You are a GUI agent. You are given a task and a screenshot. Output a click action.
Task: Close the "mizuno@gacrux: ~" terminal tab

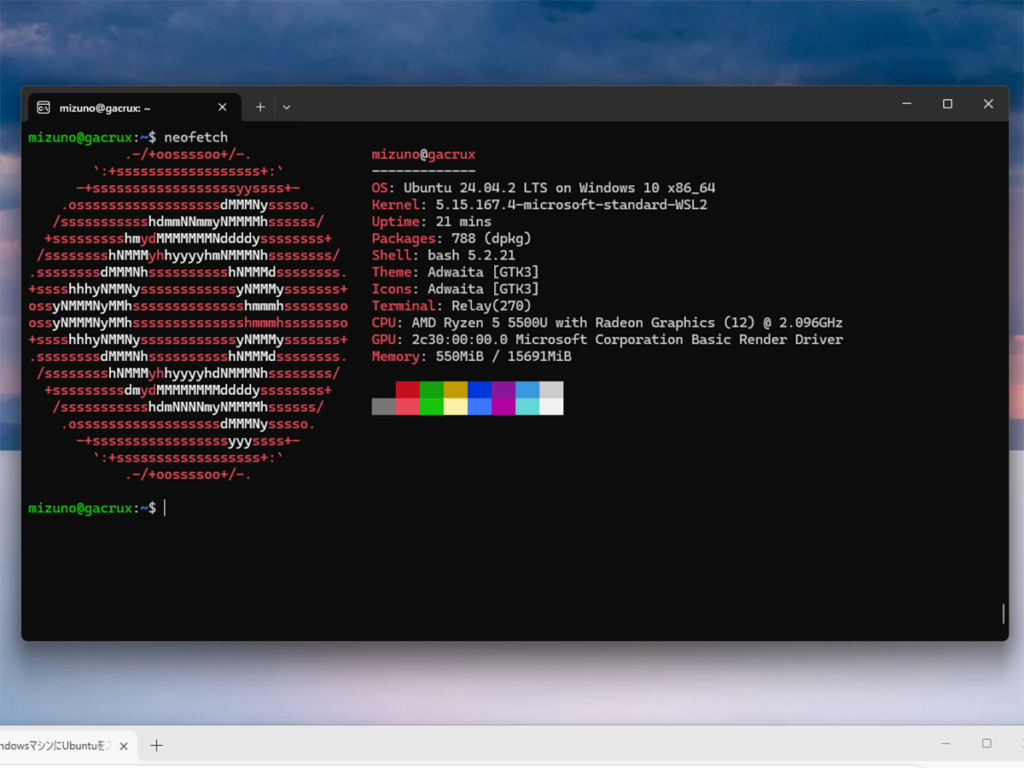(222, 106)
